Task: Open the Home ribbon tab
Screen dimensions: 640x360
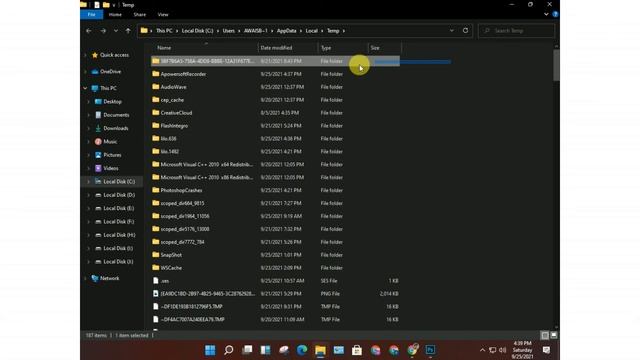Action: pyautogui.click(x=115, y=14)
